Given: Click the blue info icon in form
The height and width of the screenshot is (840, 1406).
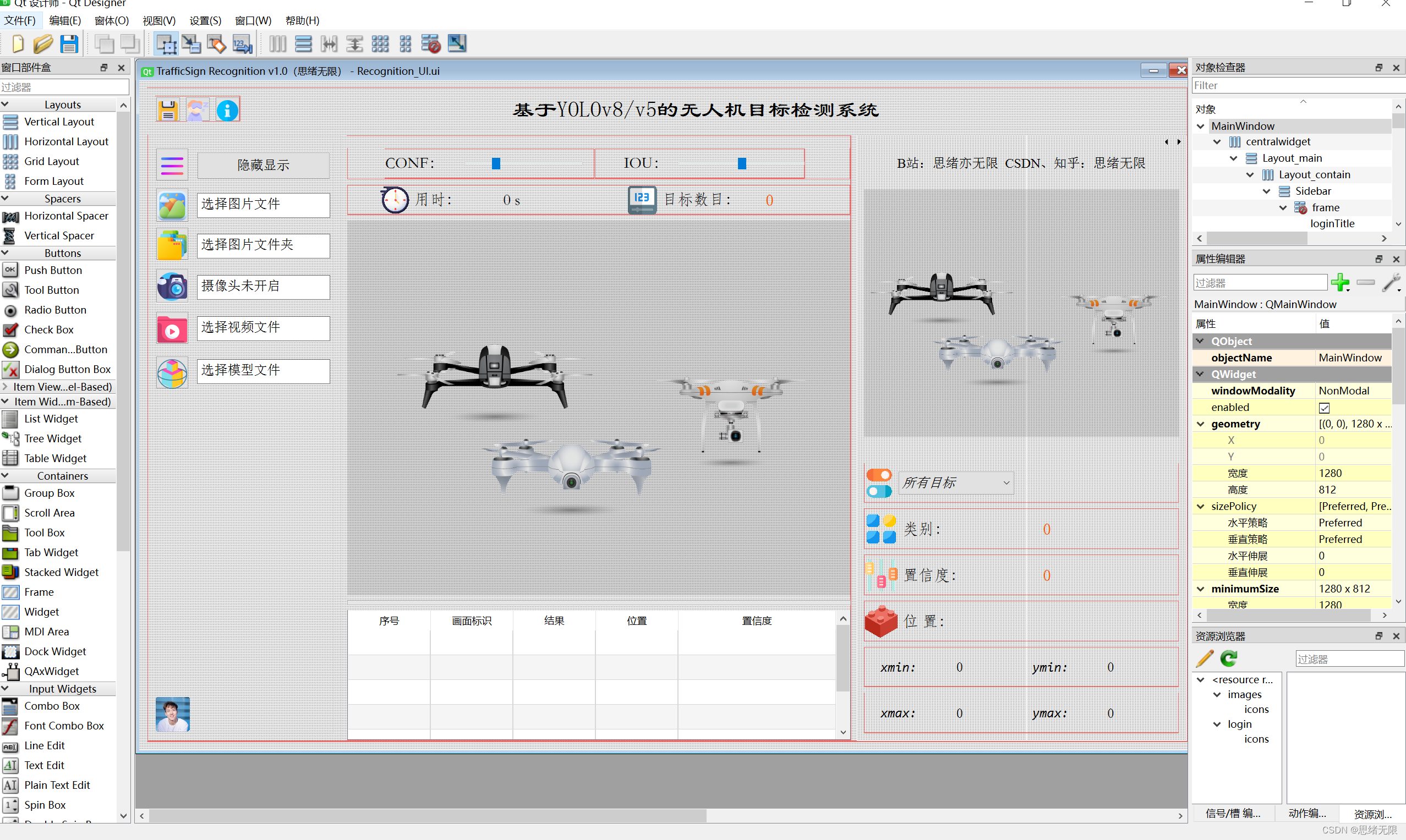Looking at the screenshot, I should 227,111.
